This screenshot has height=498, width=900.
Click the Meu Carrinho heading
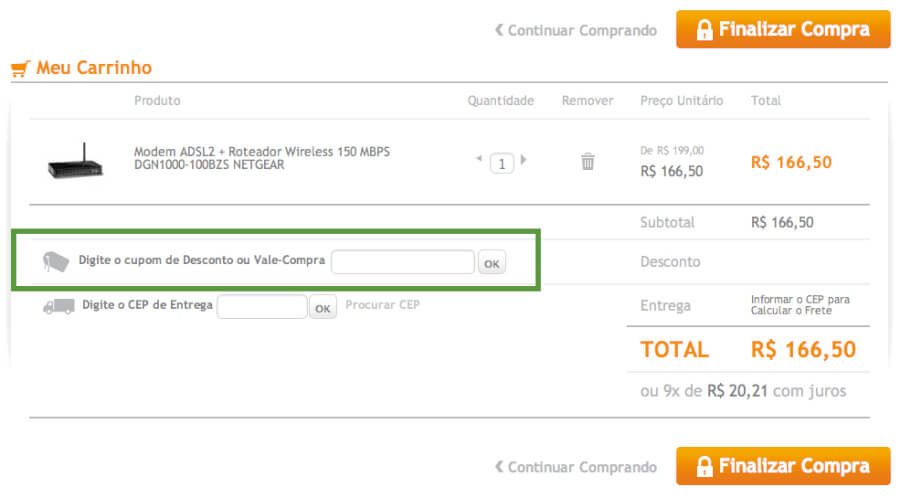(x=94, y=68)
